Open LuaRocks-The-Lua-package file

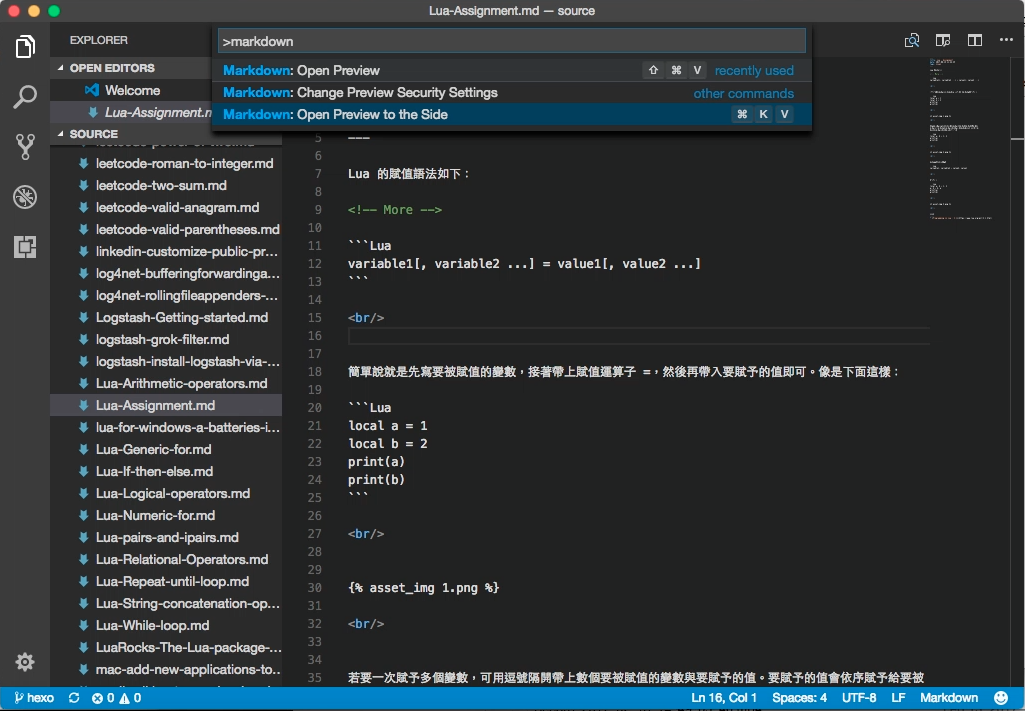click(x=166, y=648)
